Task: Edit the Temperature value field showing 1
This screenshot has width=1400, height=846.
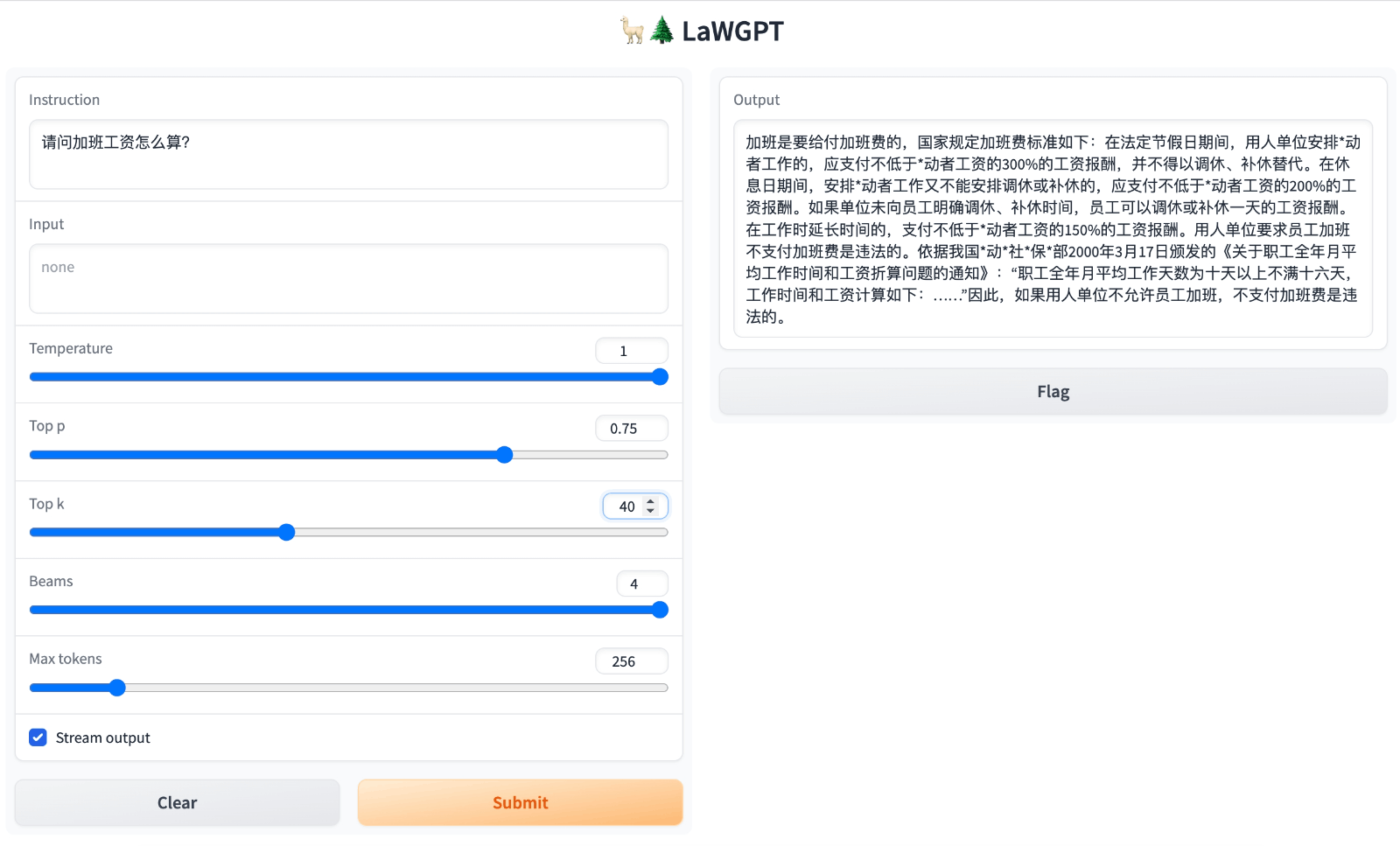Action: pyautogui.click(x=631, y=350)
